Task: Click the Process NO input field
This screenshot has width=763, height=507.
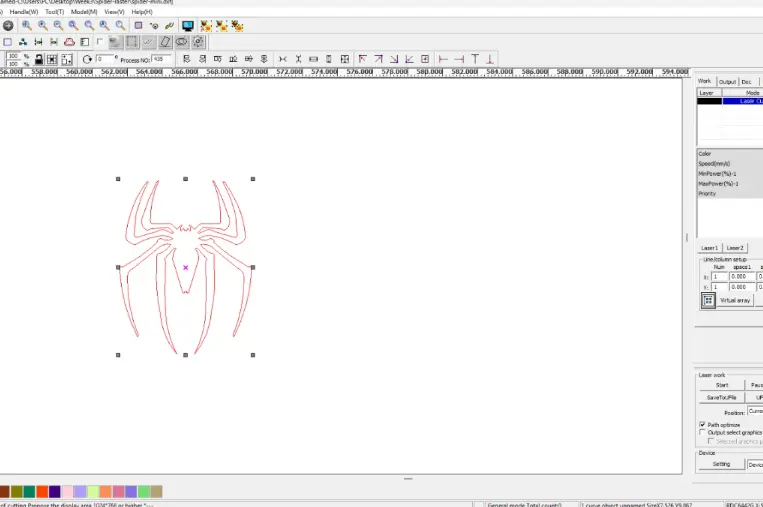Action: coord(162,59)
